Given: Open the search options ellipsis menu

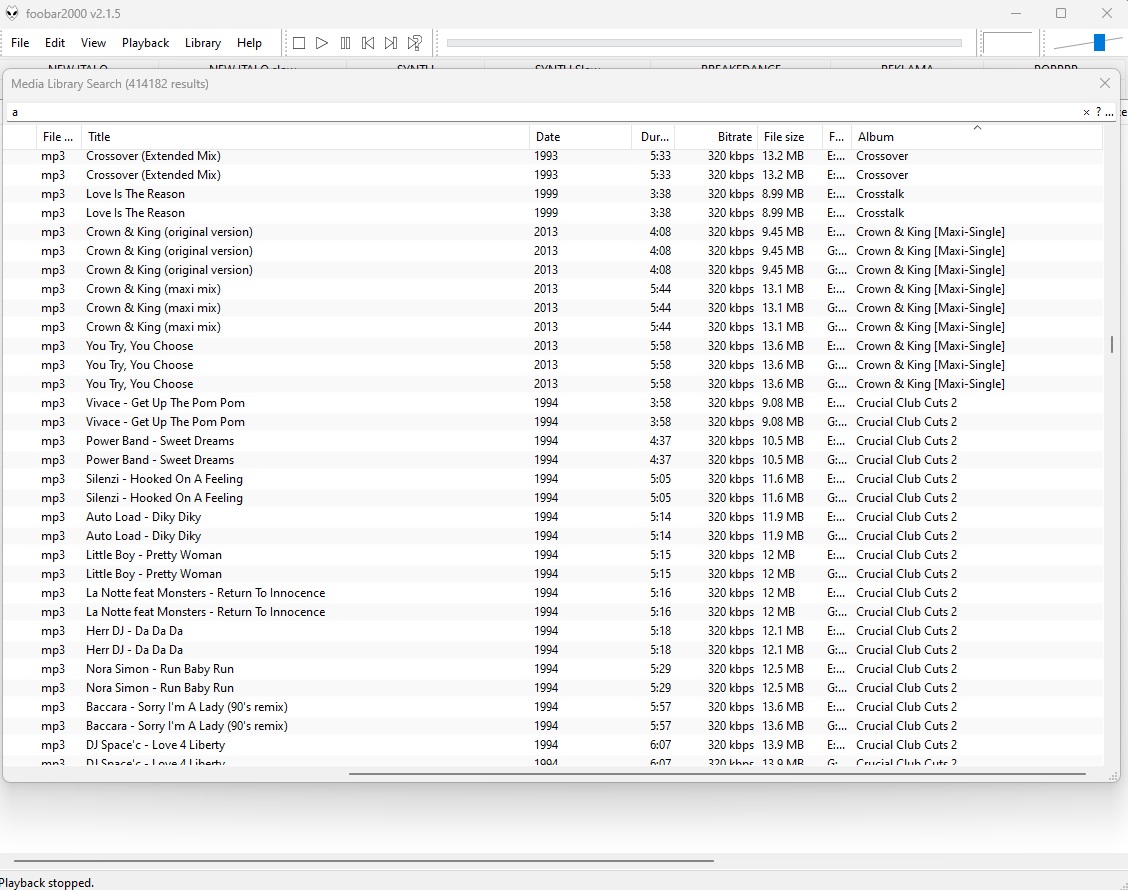Looking at the screenshot, I should click(x=1109, y=112).
